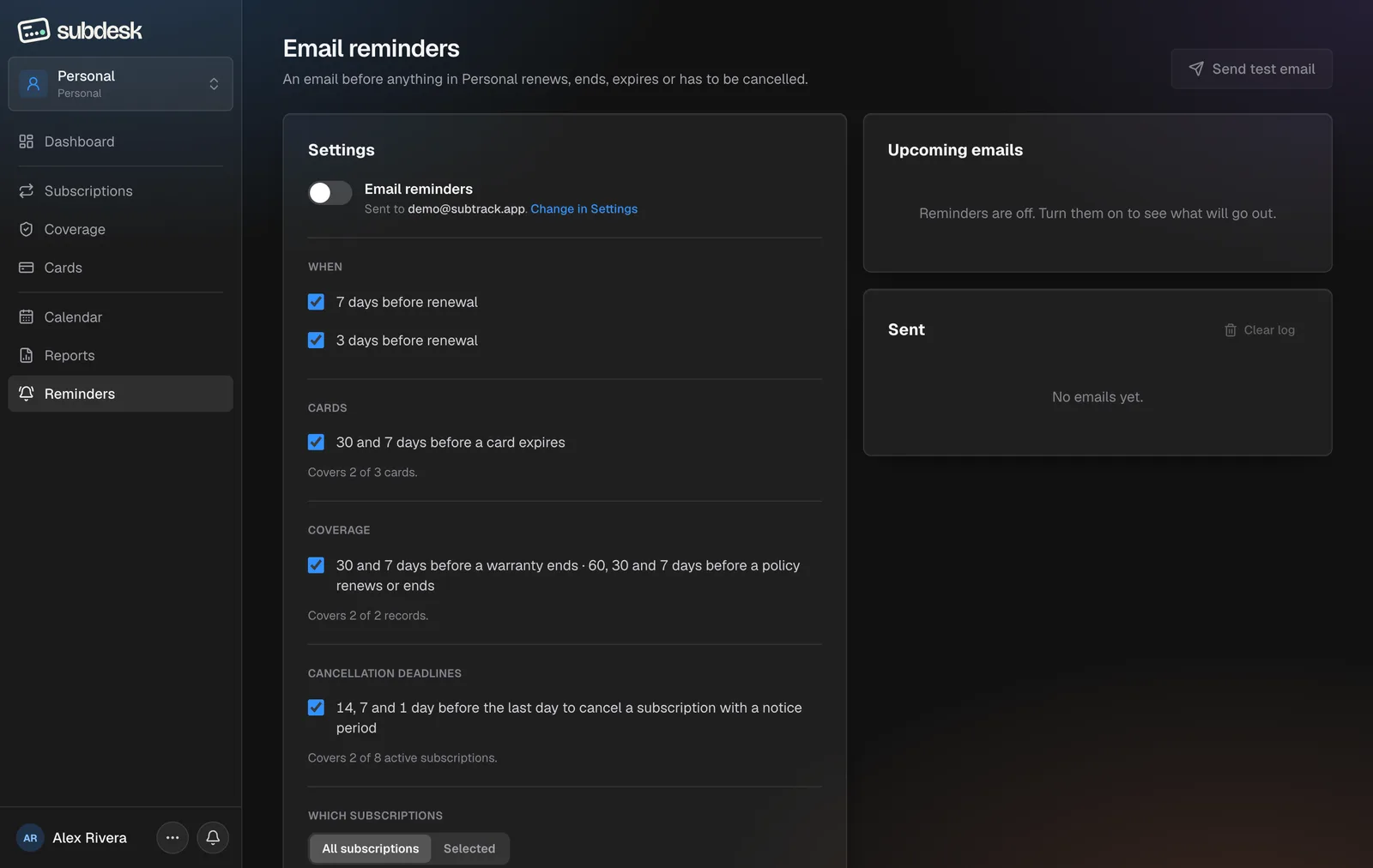
Task: Click the Subscriptions repeat-arrows icon
Action: (27, 191)
